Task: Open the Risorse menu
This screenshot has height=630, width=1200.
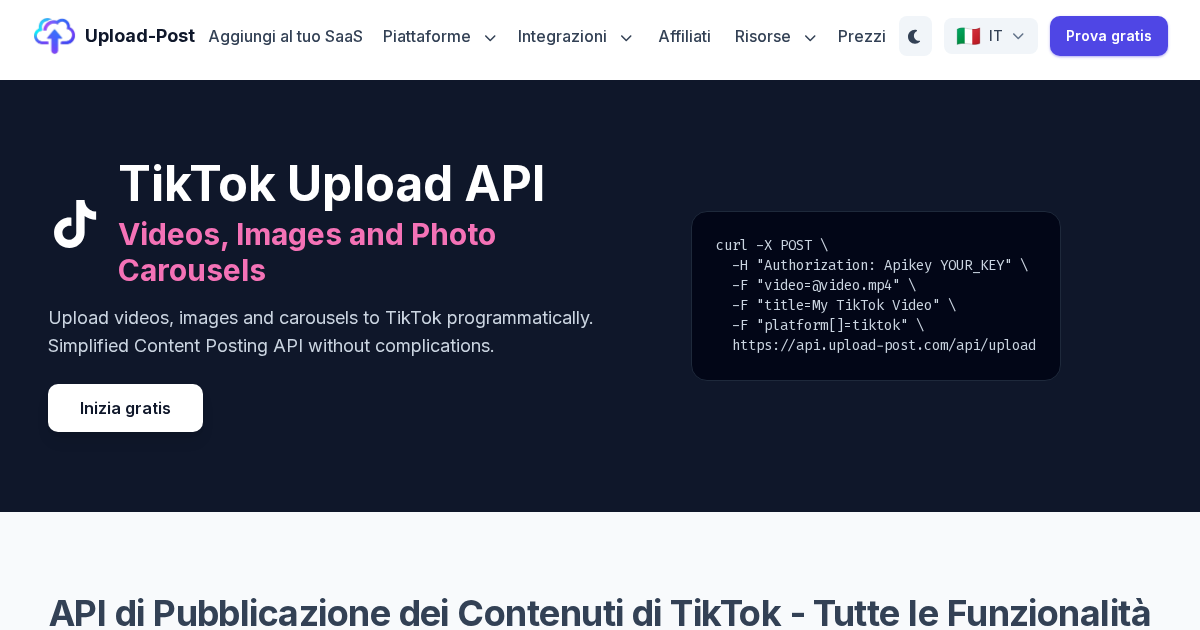Action: coord(763,36)
